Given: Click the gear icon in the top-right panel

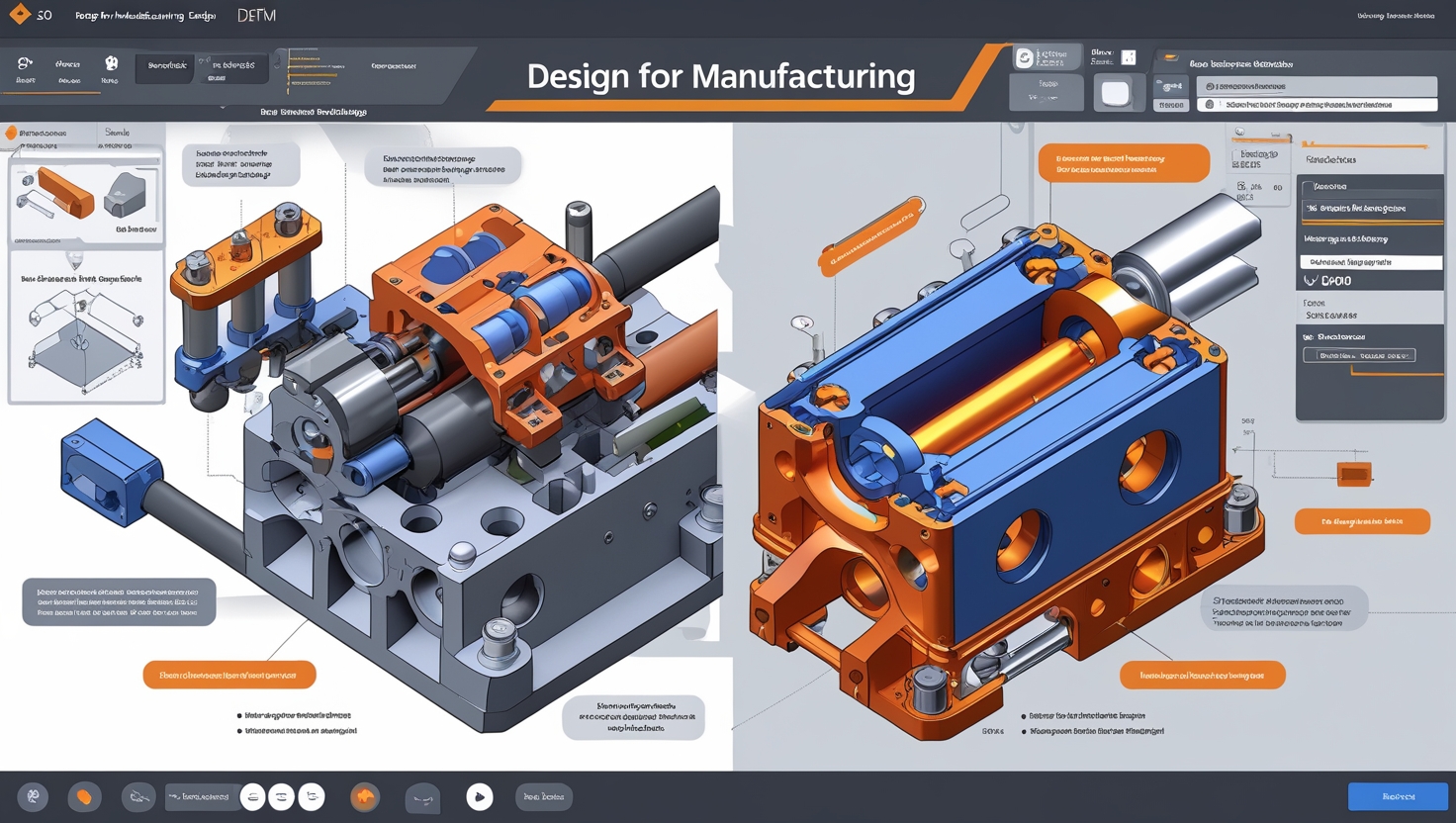Looking at the screenshot, I should pos(1171,87).
